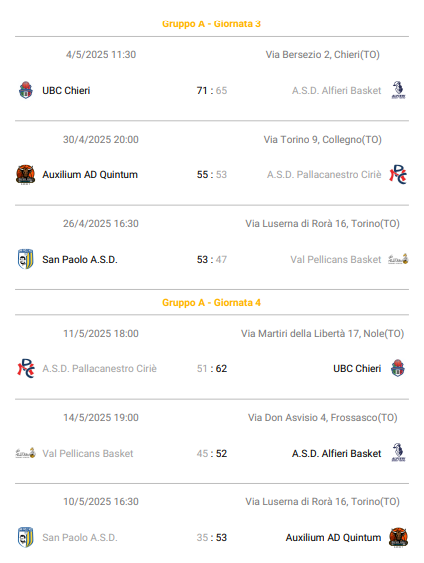
Task: Select San Paolo A.S.D. crest in Giornata 3
Action: 25,259
